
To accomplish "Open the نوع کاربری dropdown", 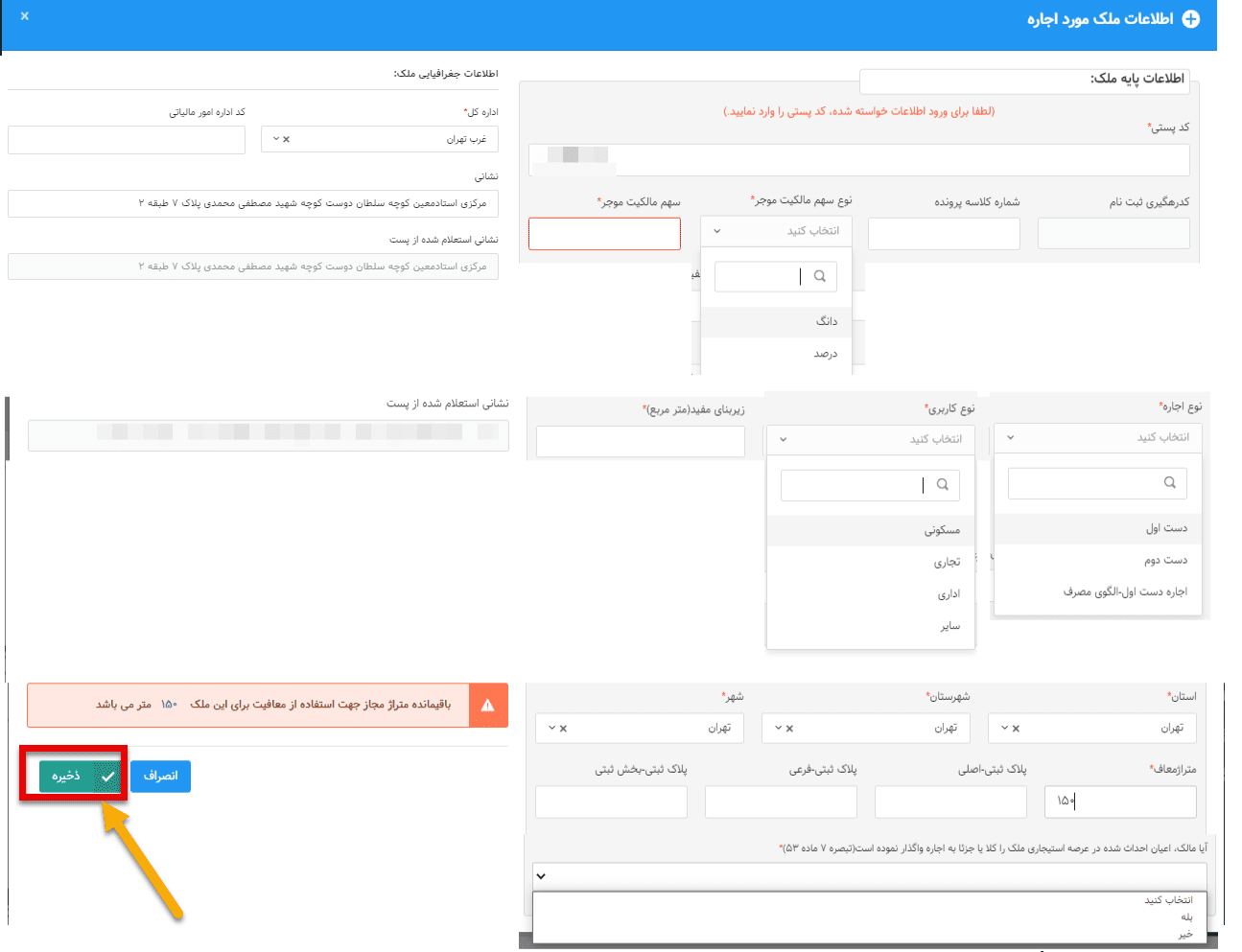I will click(x=871, y=440).
